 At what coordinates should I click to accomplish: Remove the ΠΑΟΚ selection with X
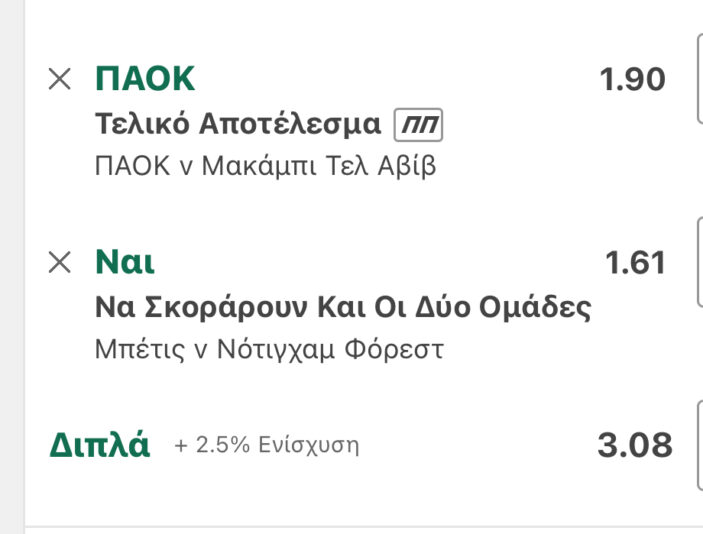[60, 80]
